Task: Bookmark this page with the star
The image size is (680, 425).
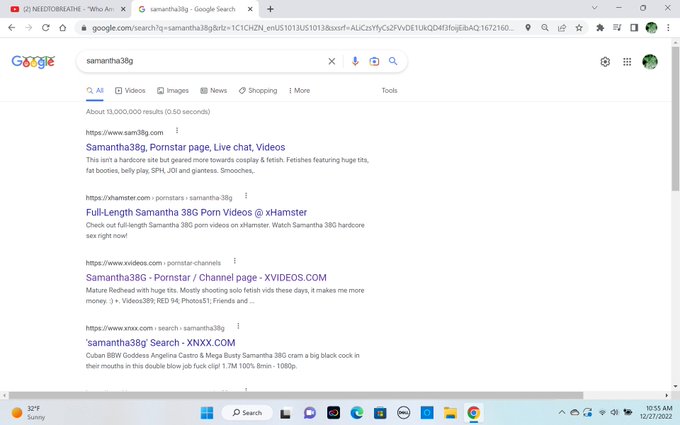Action: point(579,28)
